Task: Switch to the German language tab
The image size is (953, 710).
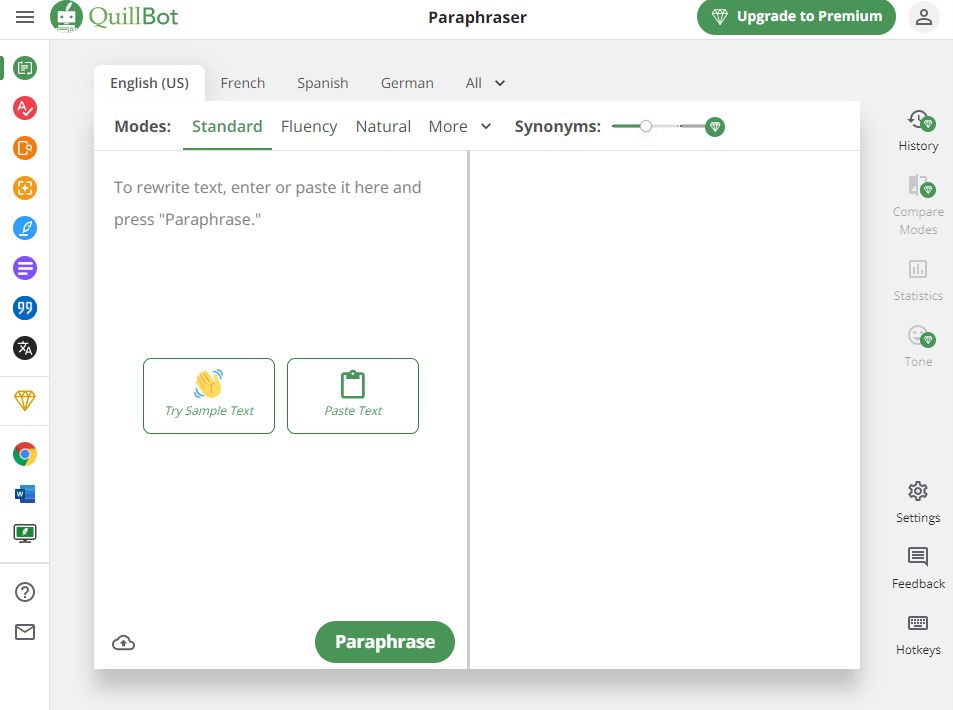Action: click(x=407, y=83)
